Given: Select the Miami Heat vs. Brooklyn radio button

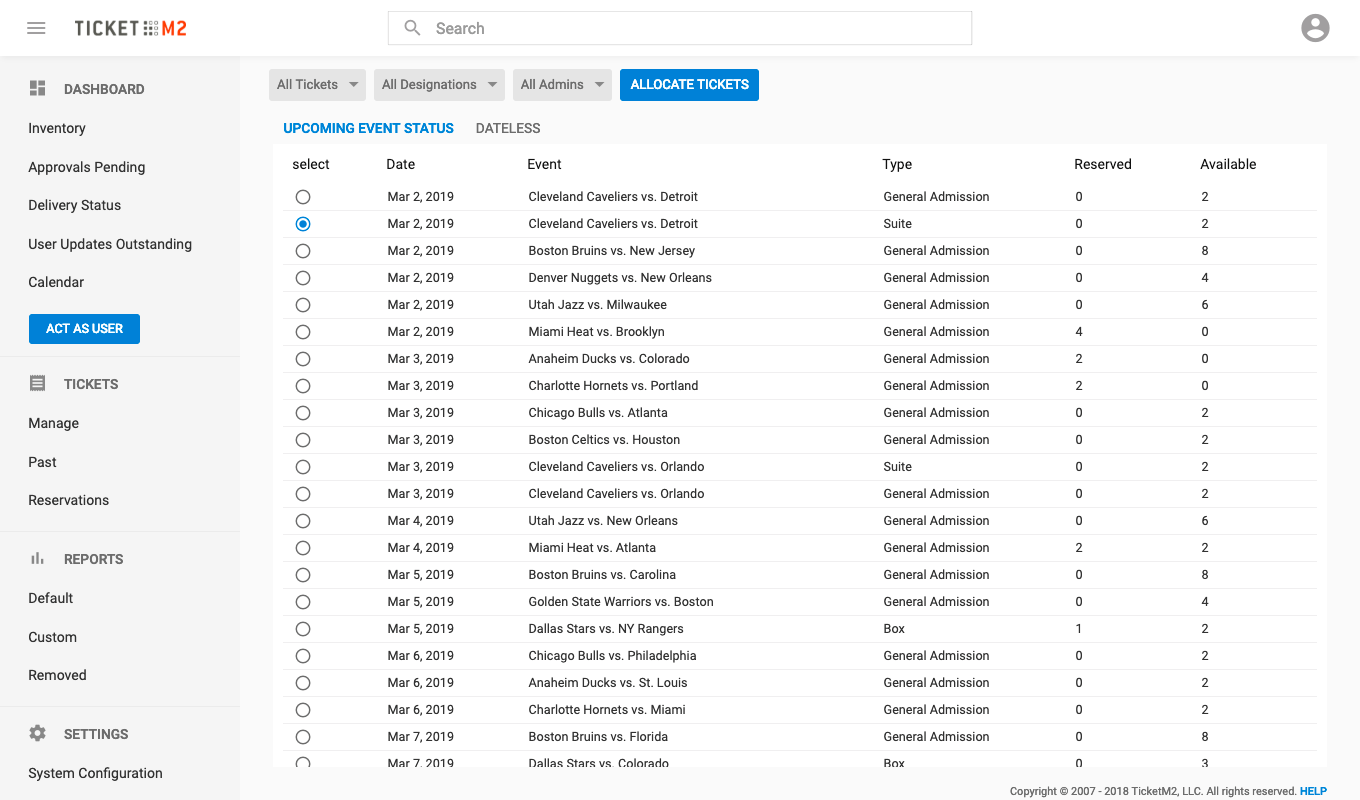Looking at the screenshot, I should [303, 332].
